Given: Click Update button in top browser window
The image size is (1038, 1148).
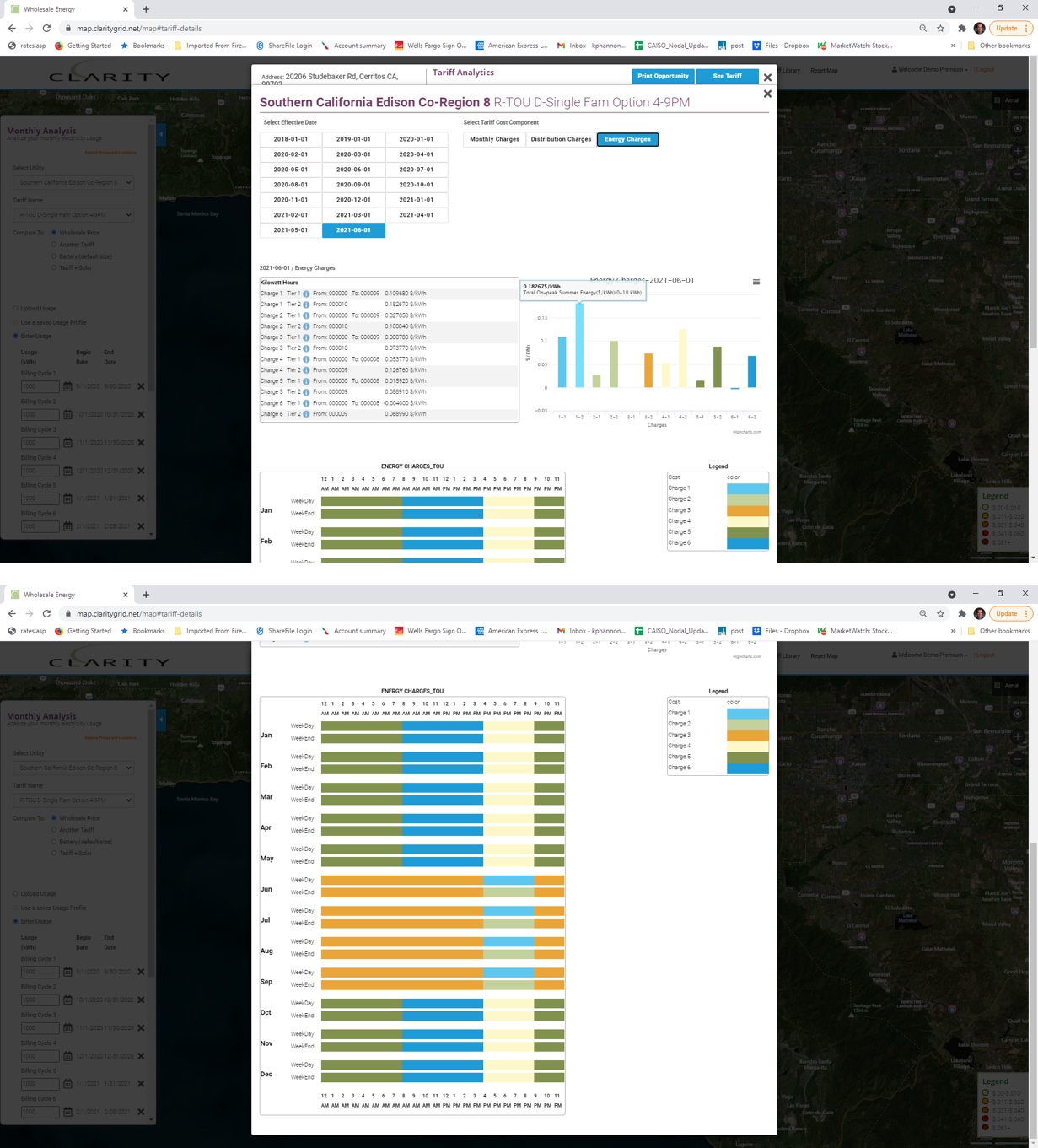Looking at the screenshot, I should [1010, 29].
